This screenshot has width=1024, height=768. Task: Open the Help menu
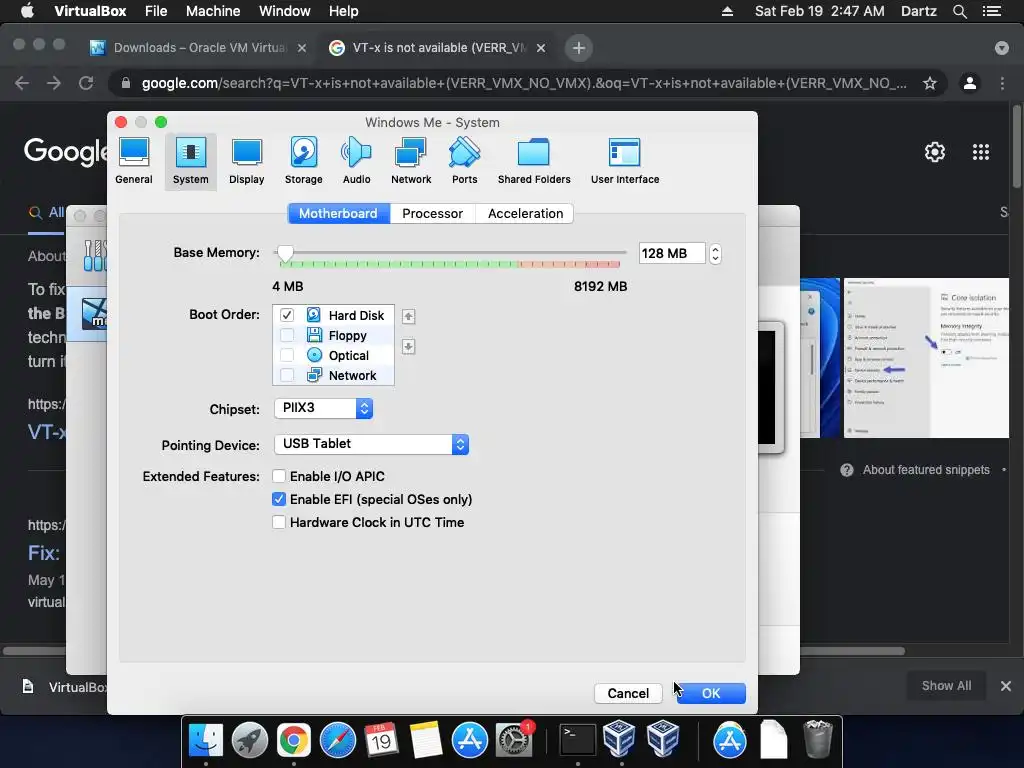pyautogui.click(x=344, y=11)
